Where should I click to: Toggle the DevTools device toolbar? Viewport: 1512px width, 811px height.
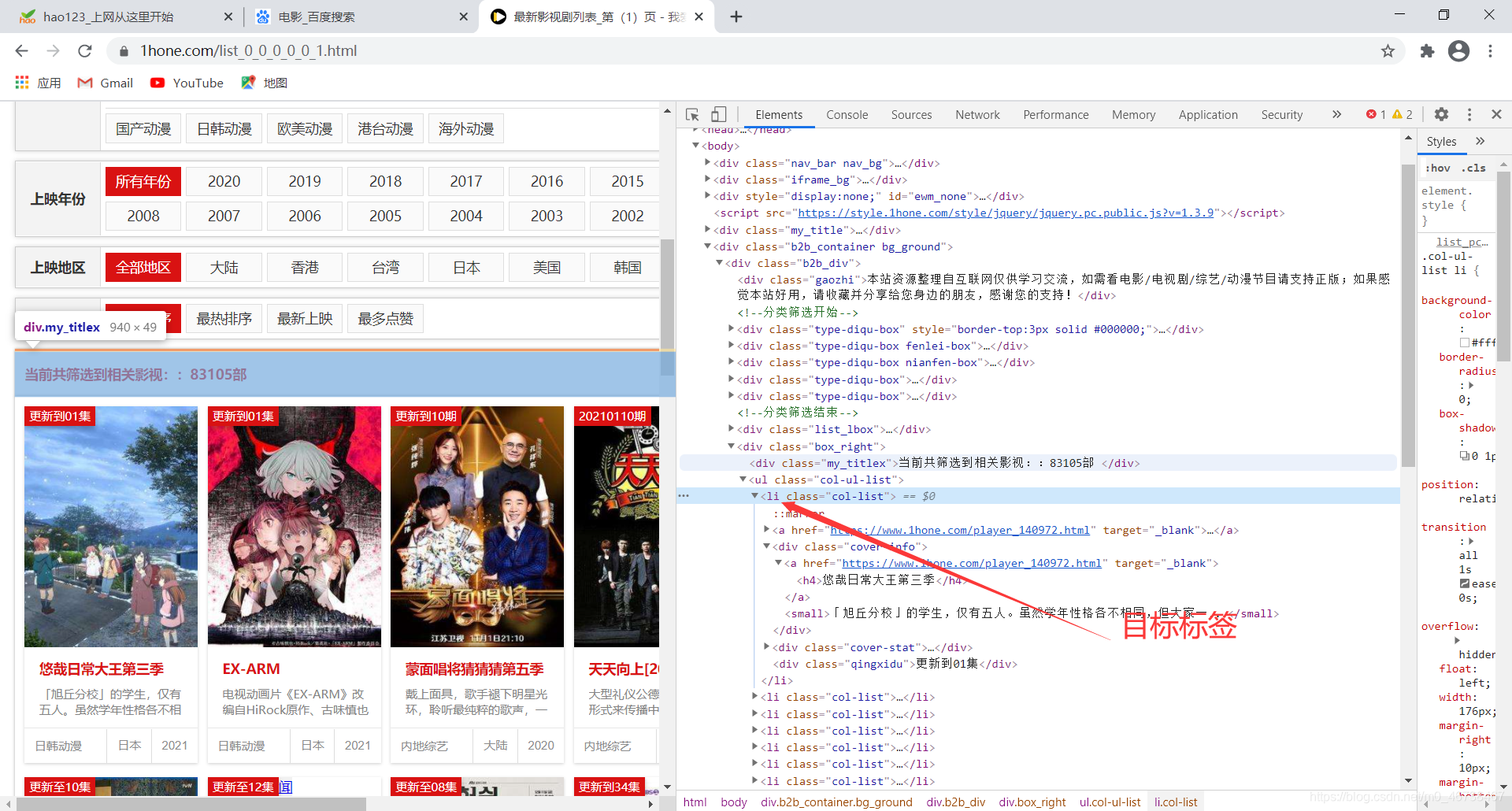[718, 114]
